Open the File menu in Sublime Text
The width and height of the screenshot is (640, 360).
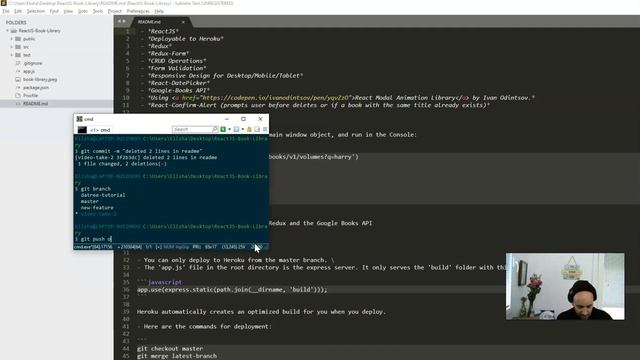6,11
